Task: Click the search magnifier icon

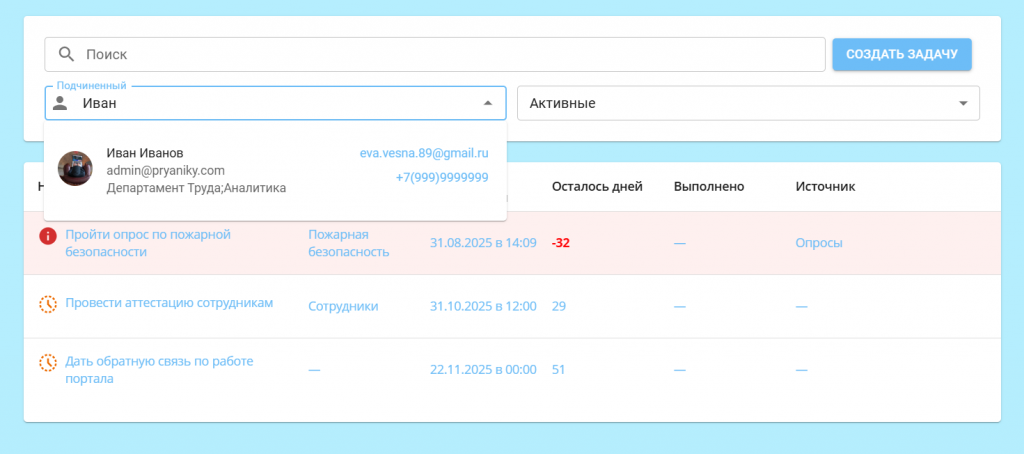Action: (x=67, y=55)
